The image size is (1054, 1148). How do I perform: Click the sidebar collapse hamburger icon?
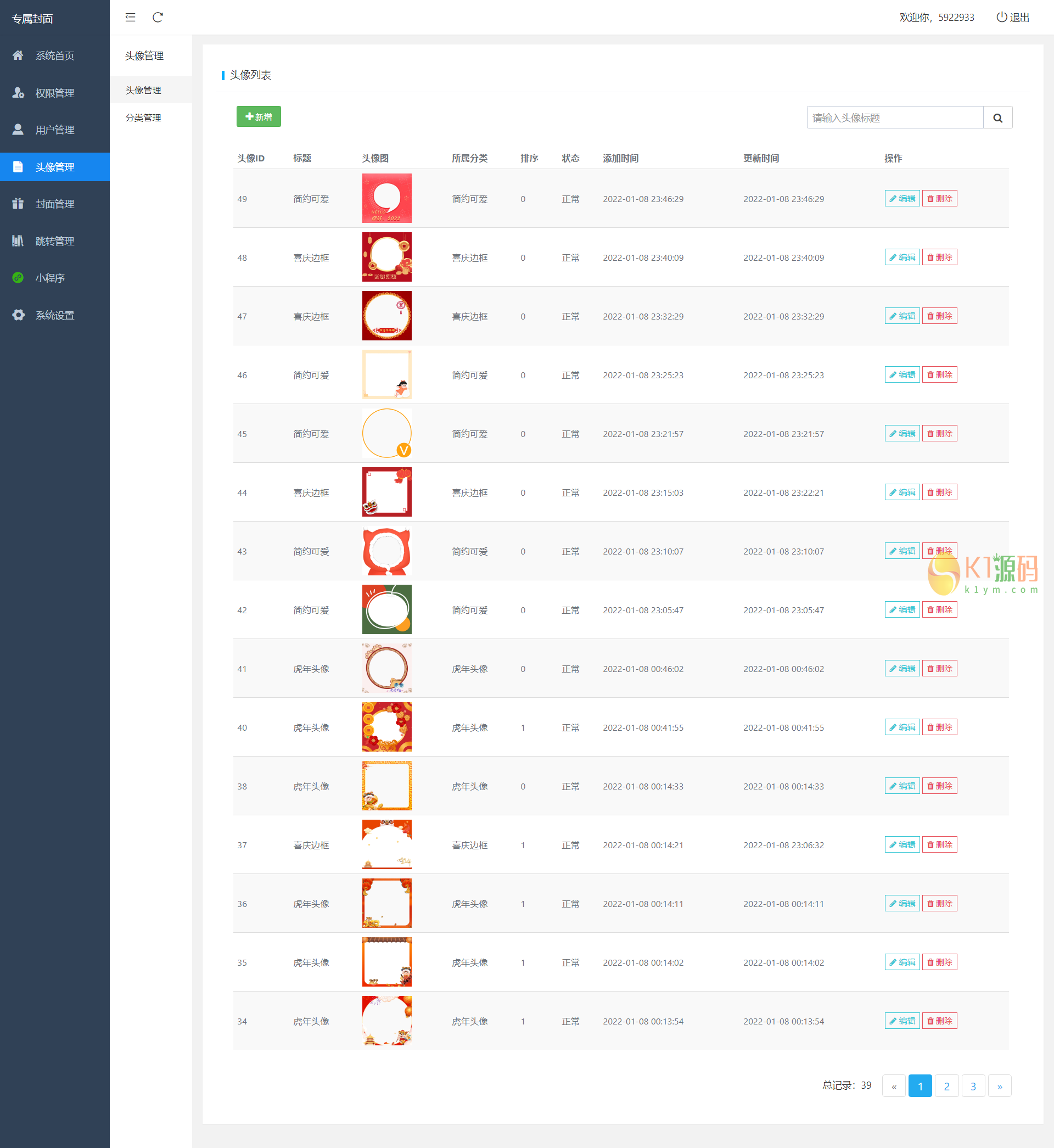pos(130,17)
